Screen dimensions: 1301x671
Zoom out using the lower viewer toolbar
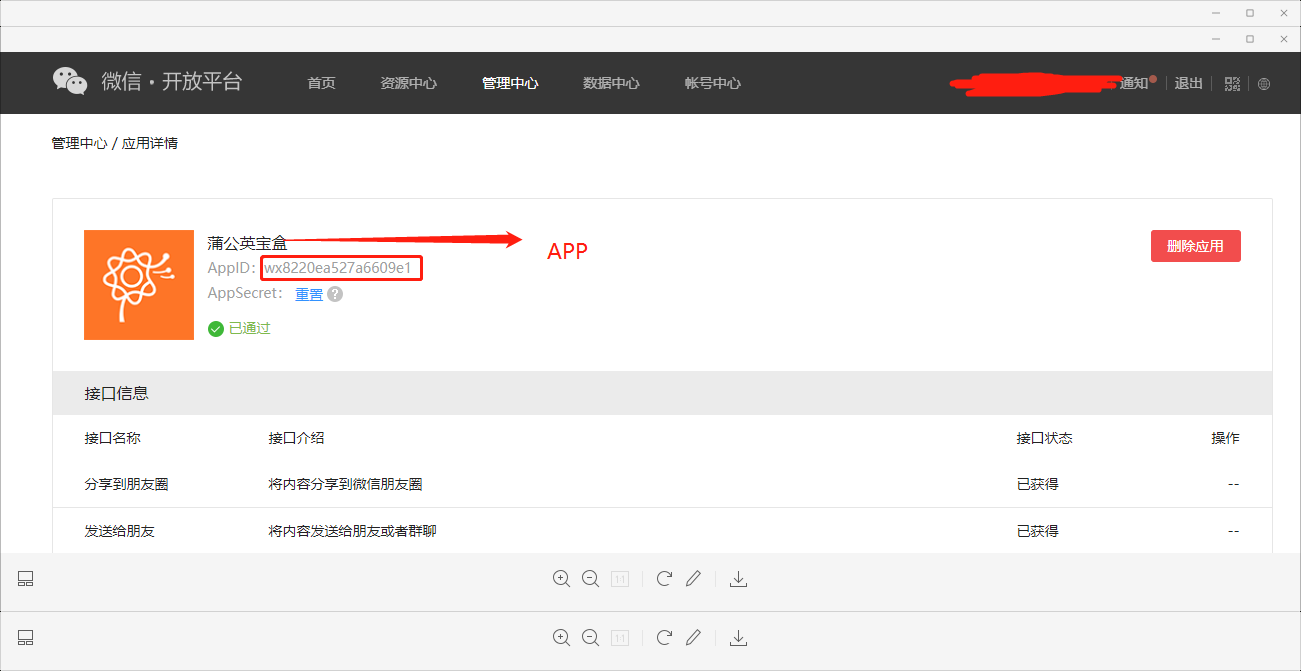click(x=590, y=638)
